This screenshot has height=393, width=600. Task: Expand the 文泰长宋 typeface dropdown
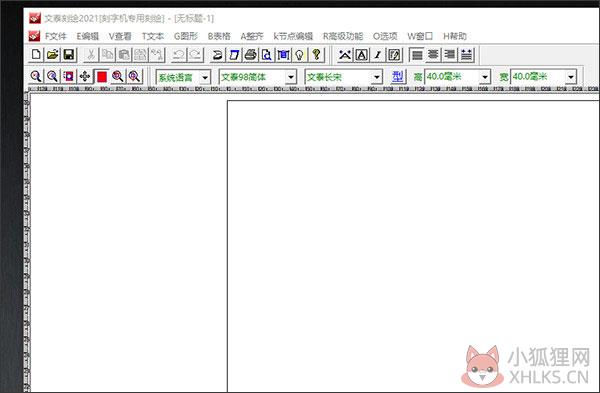[x=377, y=77]
